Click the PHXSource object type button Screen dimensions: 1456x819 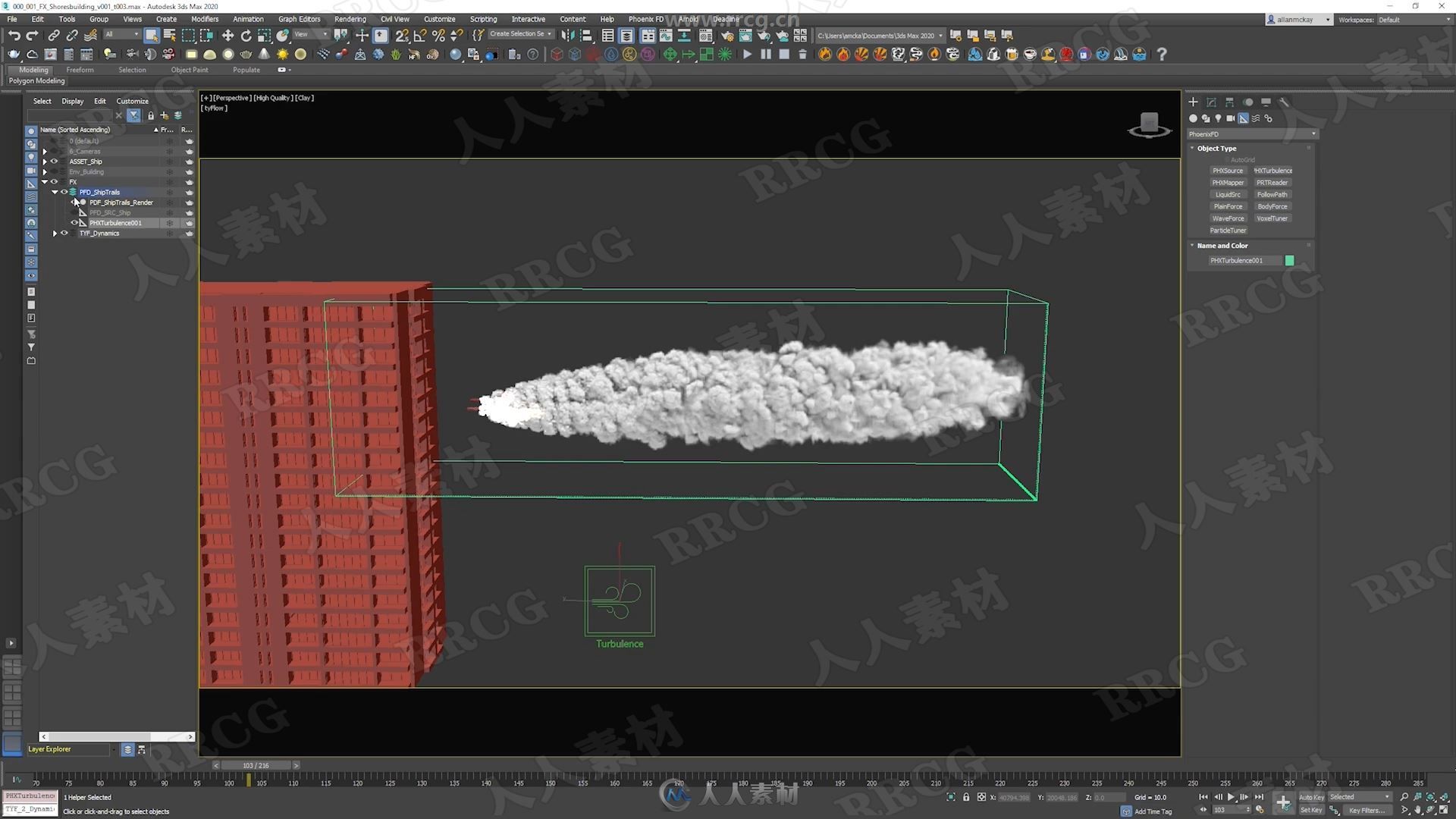pos(1228,171)
